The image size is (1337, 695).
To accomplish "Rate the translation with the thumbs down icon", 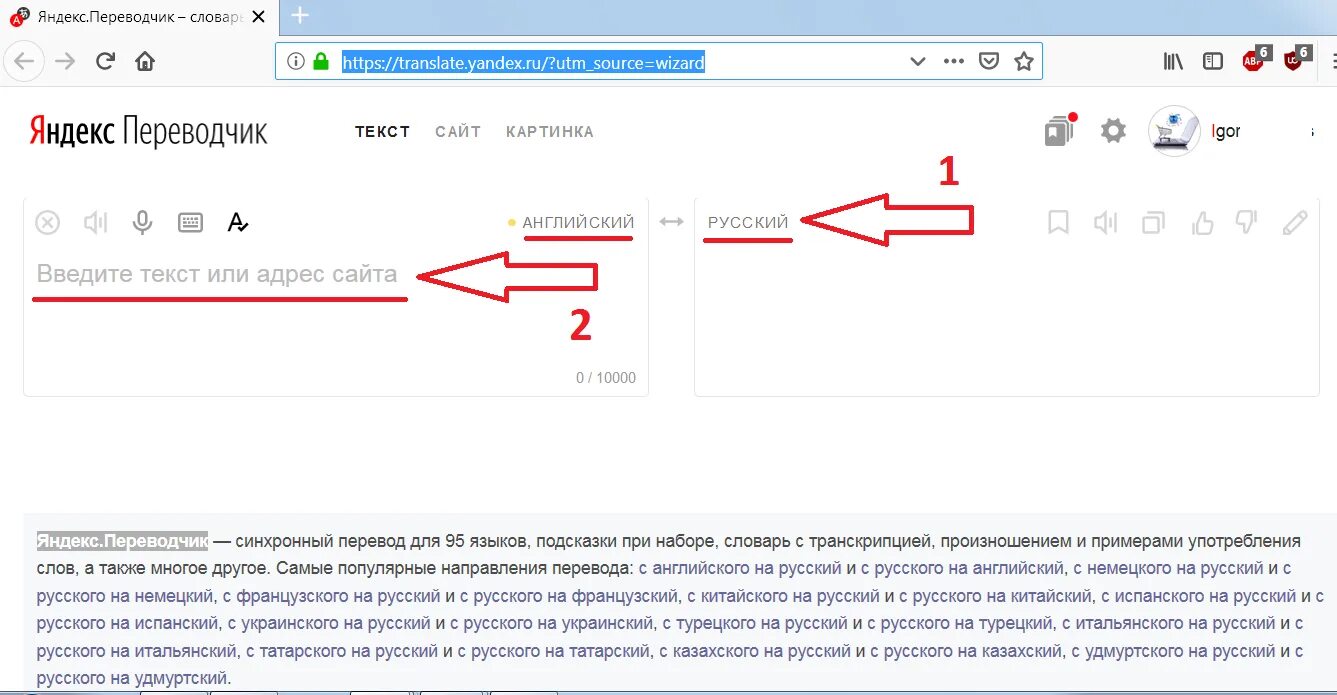I will coord(1246,222).
